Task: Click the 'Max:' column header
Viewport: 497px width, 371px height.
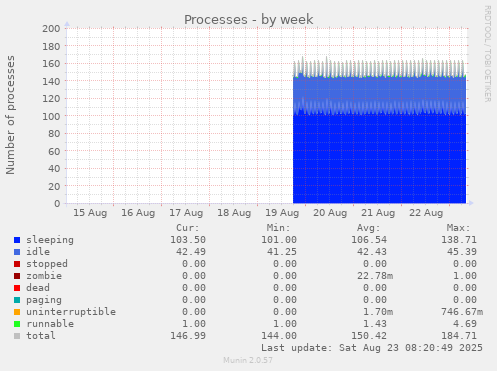Action: [458, 228]
